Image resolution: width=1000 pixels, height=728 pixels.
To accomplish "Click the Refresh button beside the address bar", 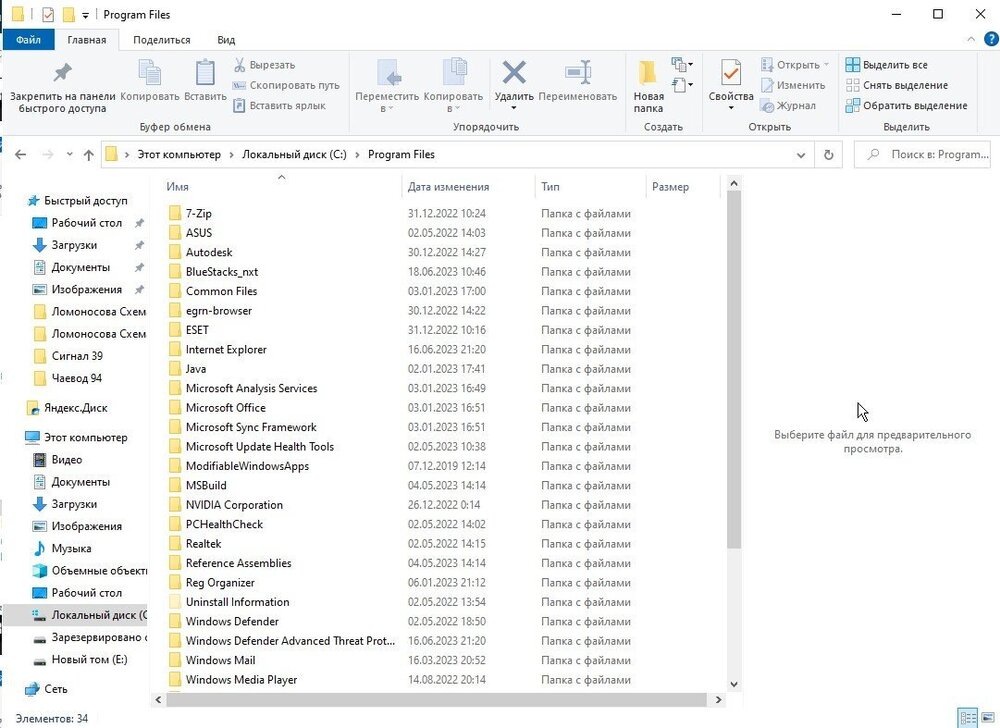I will coord(828,155).
